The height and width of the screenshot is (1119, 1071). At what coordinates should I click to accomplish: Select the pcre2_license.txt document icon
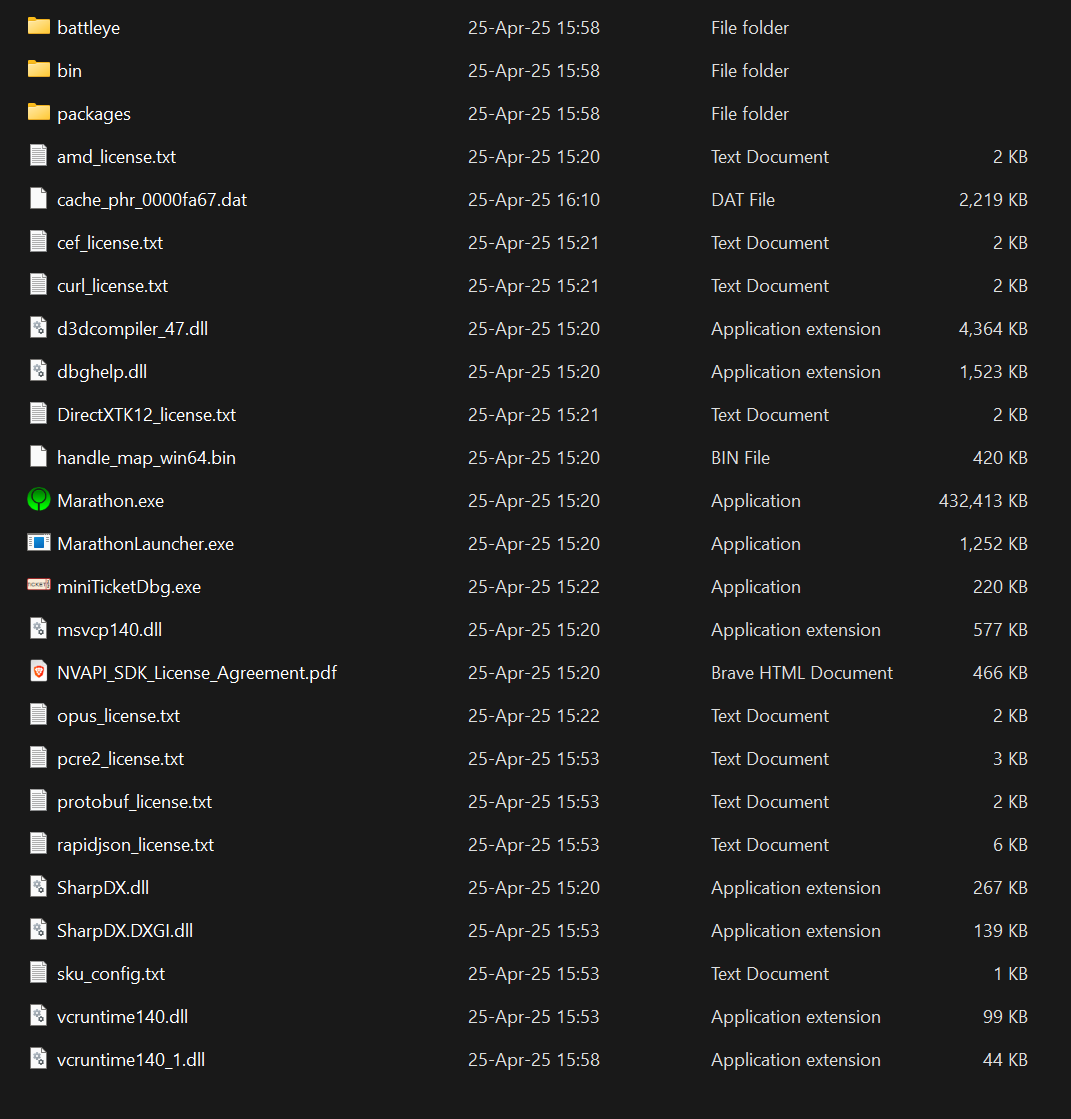(x=39, y=757)
